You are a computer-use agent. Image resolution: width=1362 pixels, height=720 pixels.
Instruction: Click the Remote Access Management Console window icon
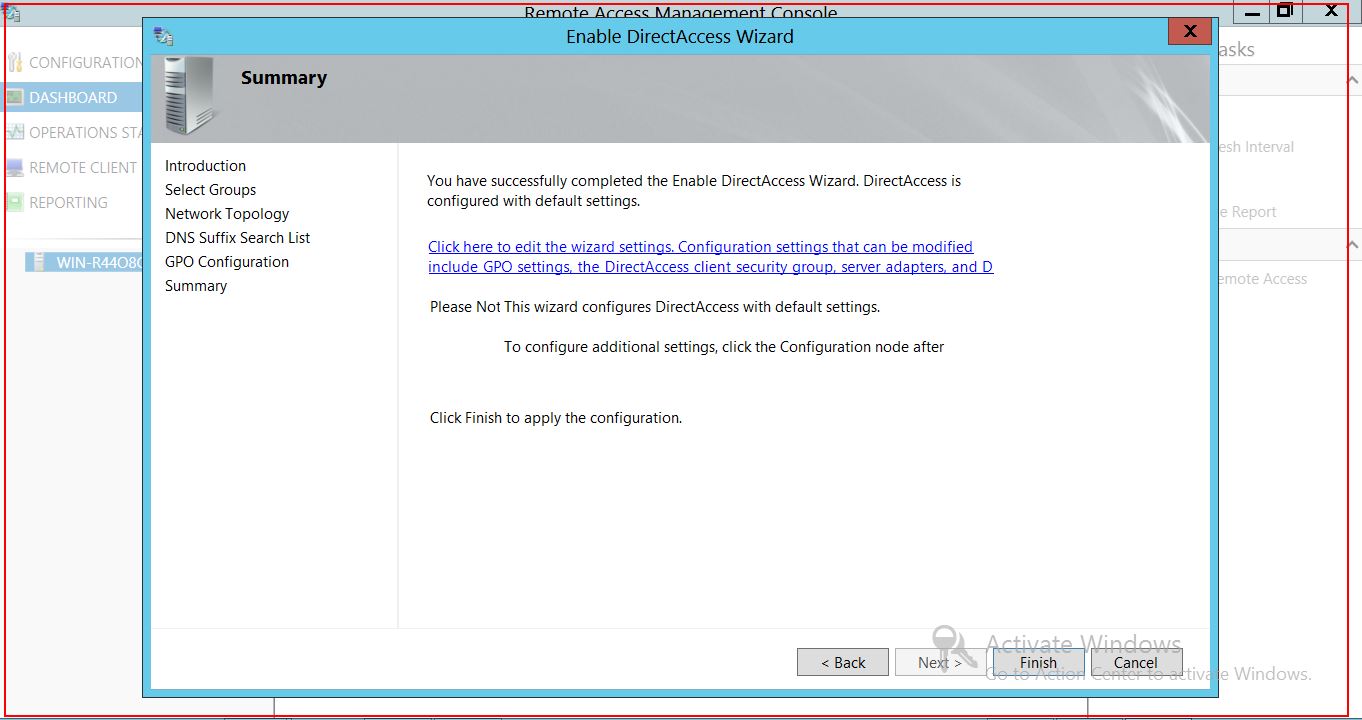11,13
